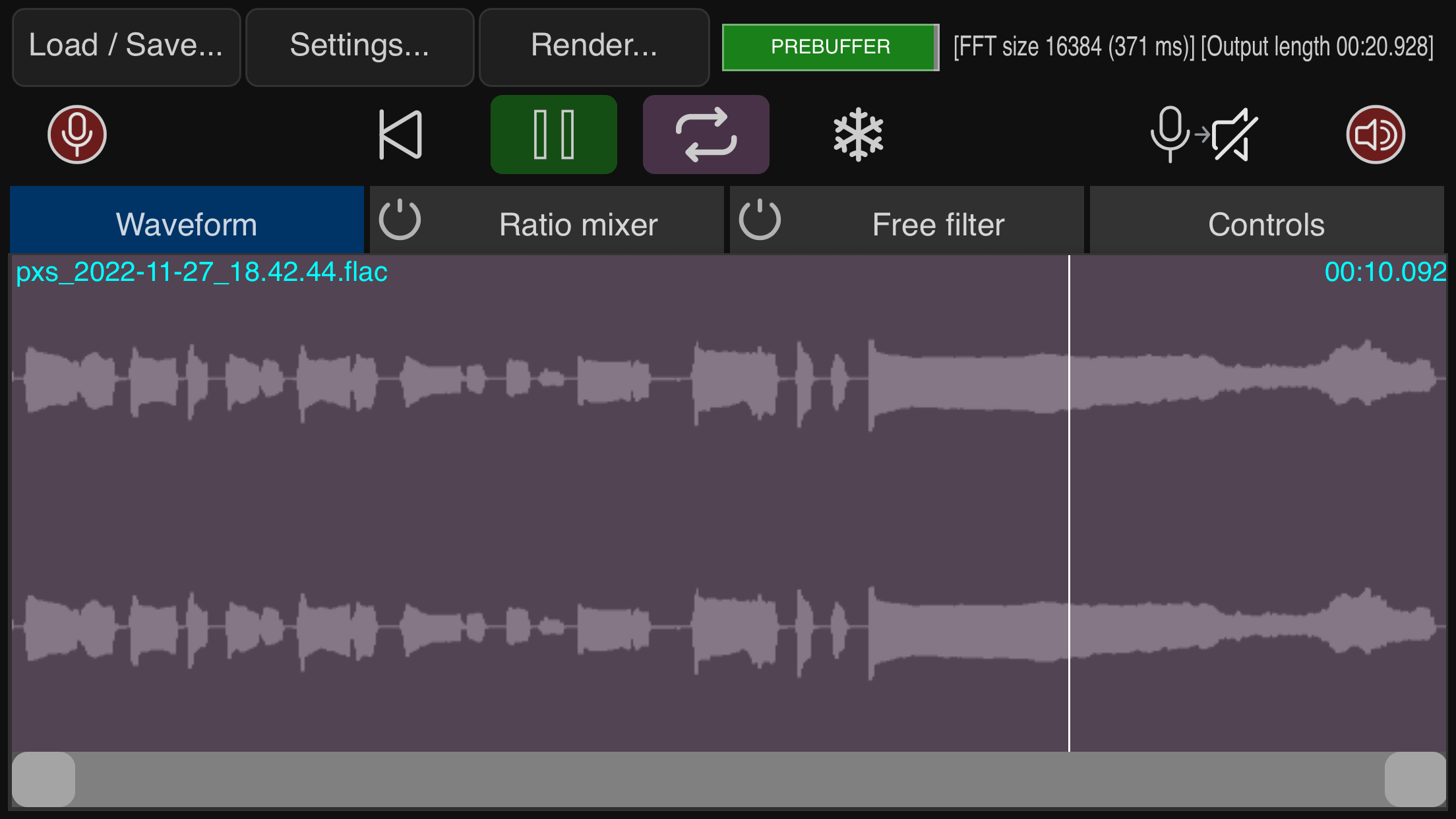Enable the Free filter power toggle

coord(760,220)
